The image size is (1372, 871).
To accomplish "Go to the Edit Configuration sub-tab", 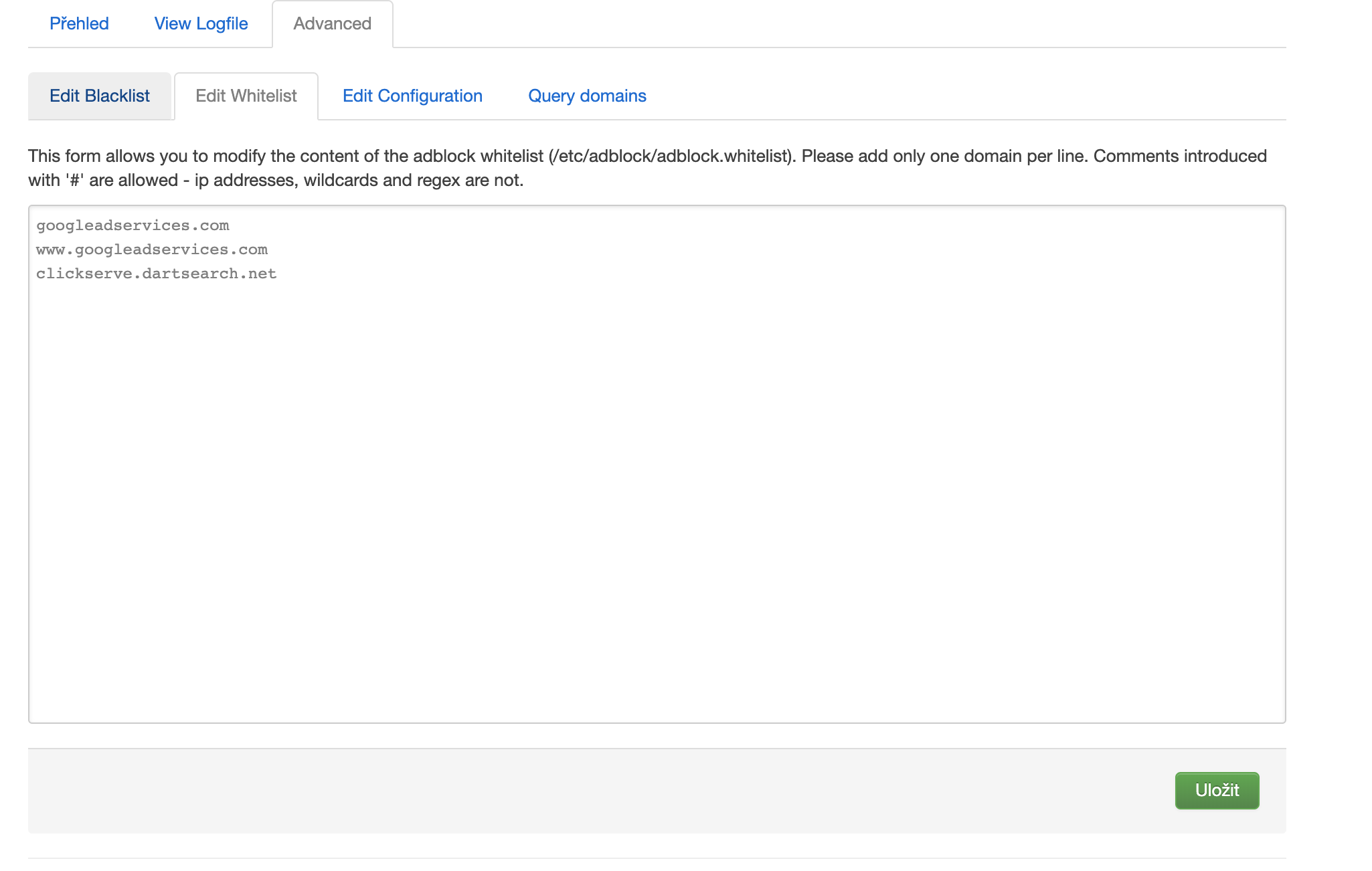I will coord(412,96).
